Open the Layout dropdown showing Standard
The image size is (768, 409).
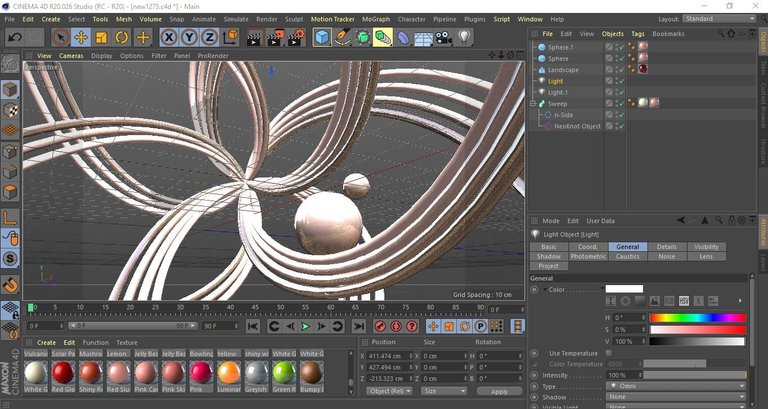719,19
